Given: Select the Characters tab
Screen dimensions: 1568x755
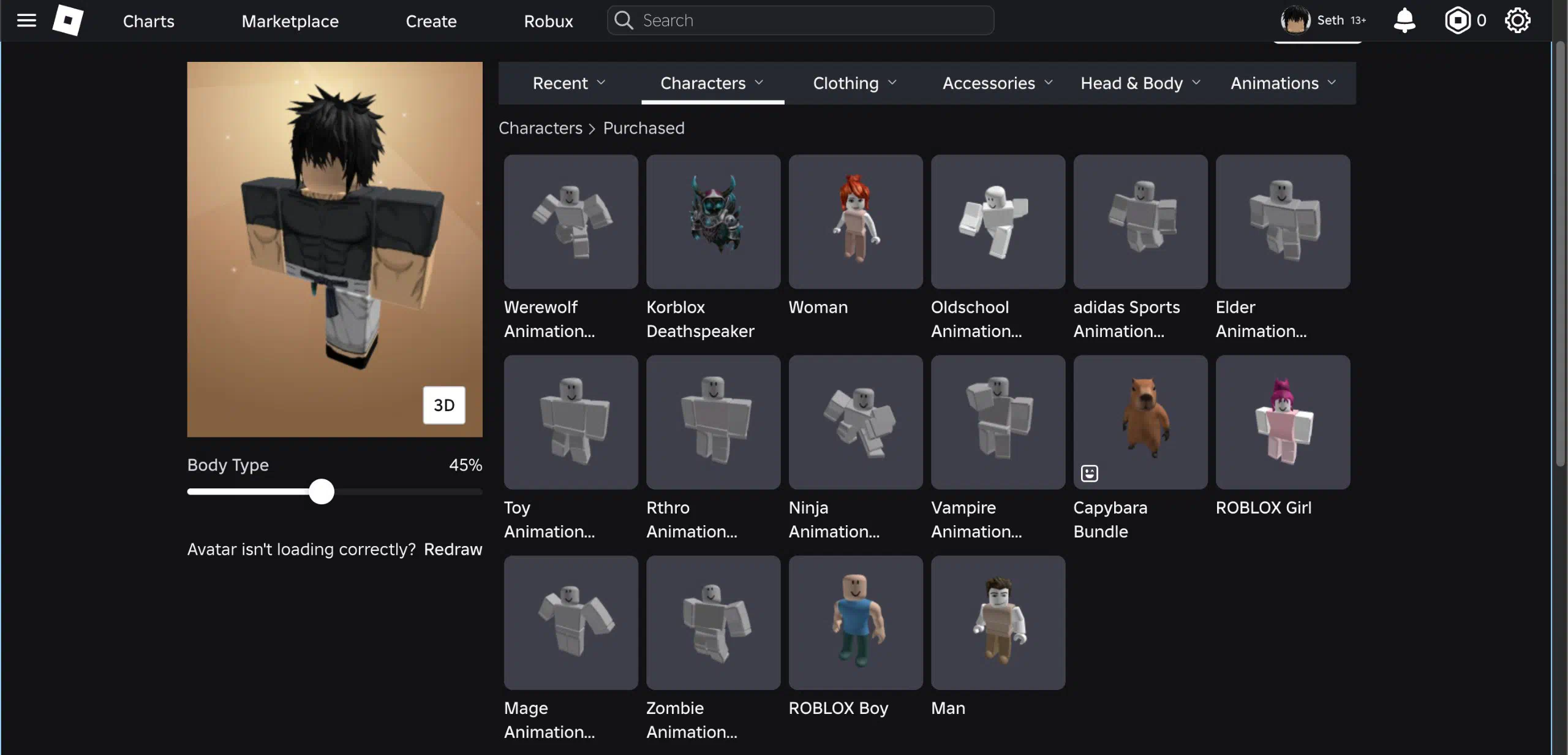Looking at the screenshot, I should [x=712, y=83].
